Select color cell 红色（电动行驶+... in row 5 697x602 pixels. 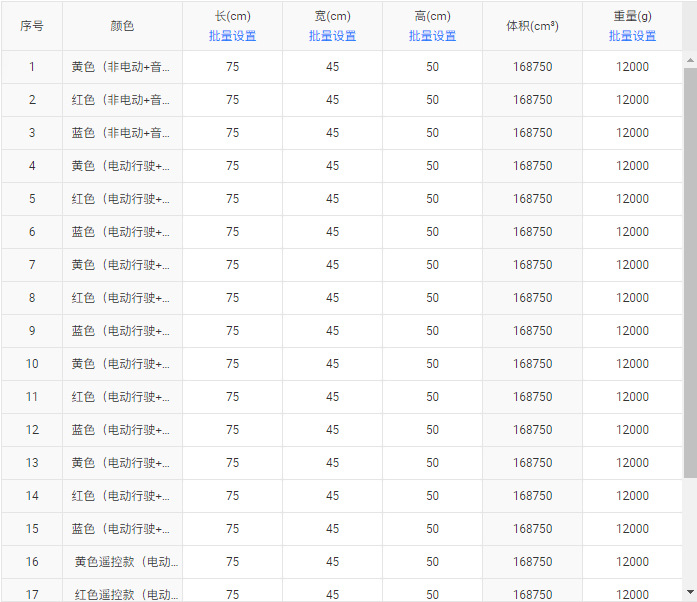point(120,199)
